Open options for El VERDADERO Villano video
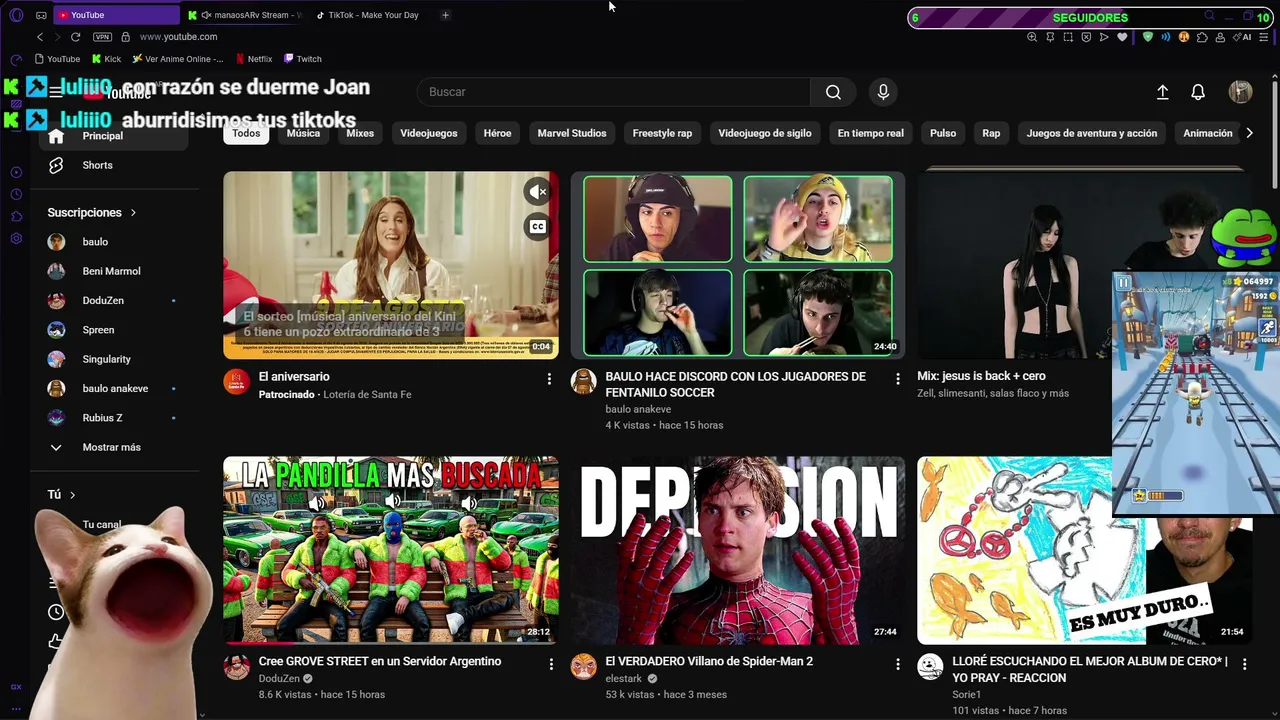This screenshot has height=720, width=1280. (897, 664)
